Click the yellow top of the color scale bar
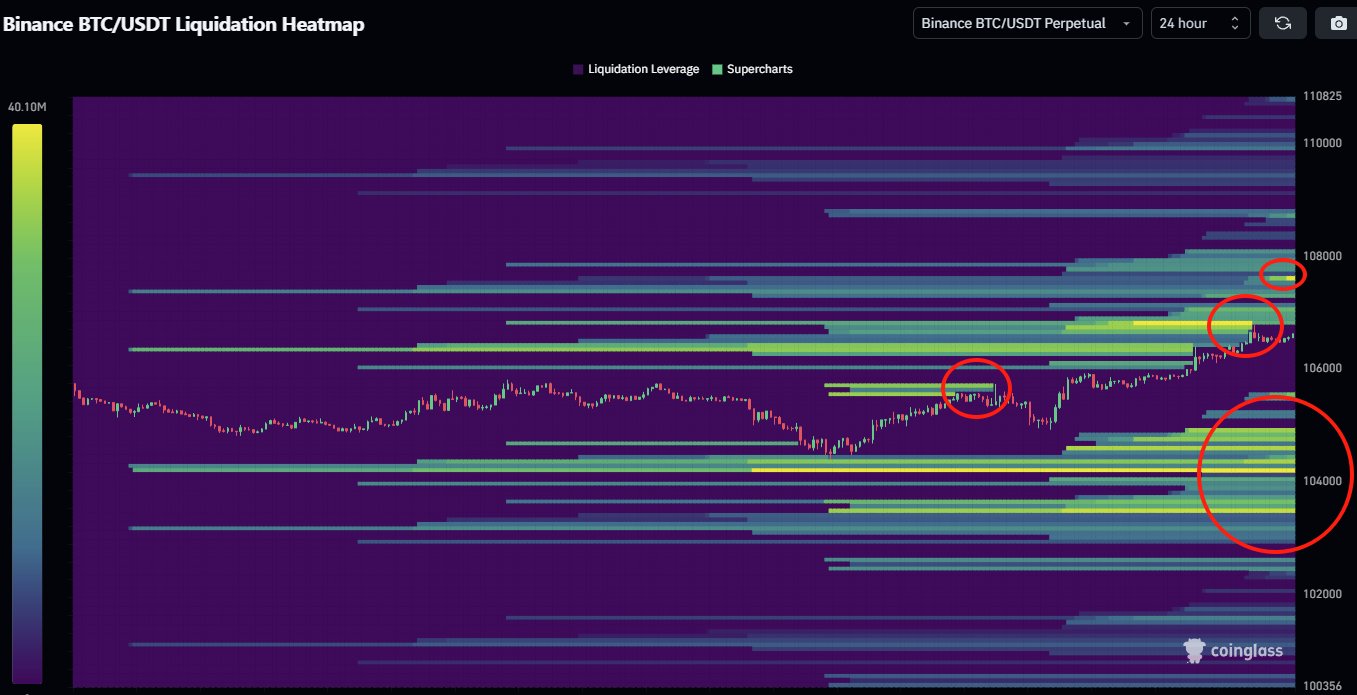1357x695 pixels. 27,135
